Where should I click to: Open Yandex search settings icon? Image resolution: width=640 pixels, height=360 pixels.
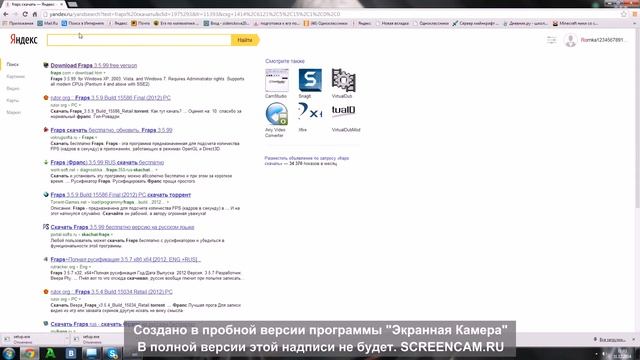pos(551,40)
